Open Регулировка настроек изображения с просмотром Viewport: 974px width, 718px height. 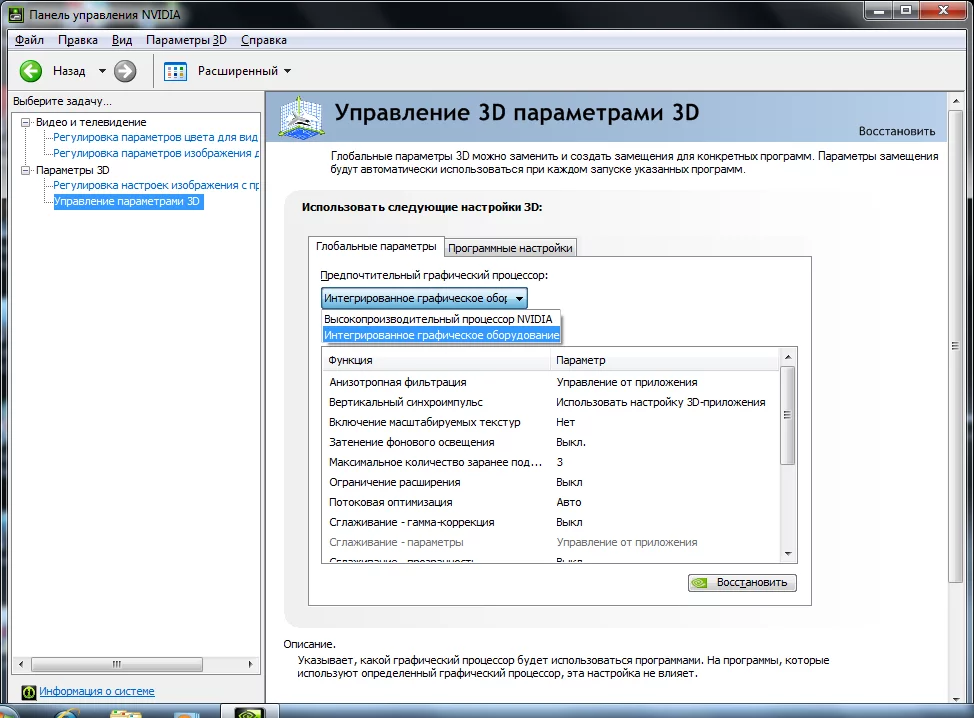point(155,185)
